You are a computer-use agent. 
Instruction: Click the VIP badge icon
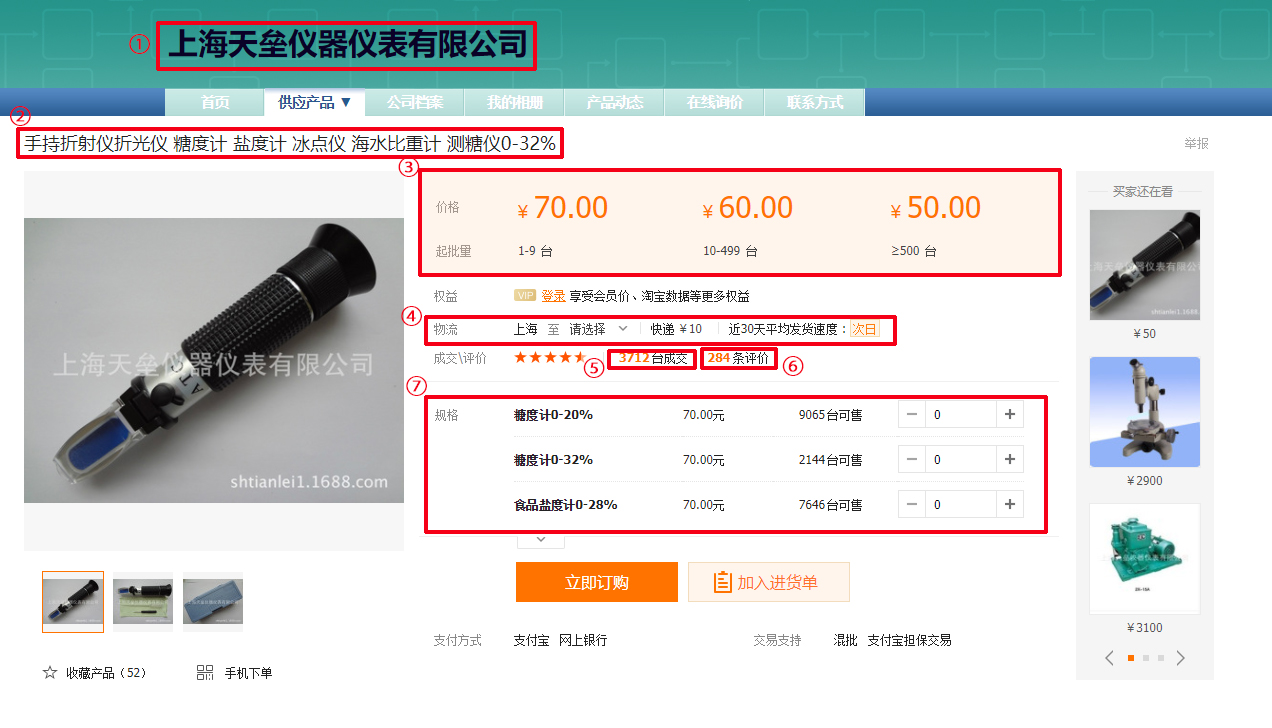[x=525, y=296]
